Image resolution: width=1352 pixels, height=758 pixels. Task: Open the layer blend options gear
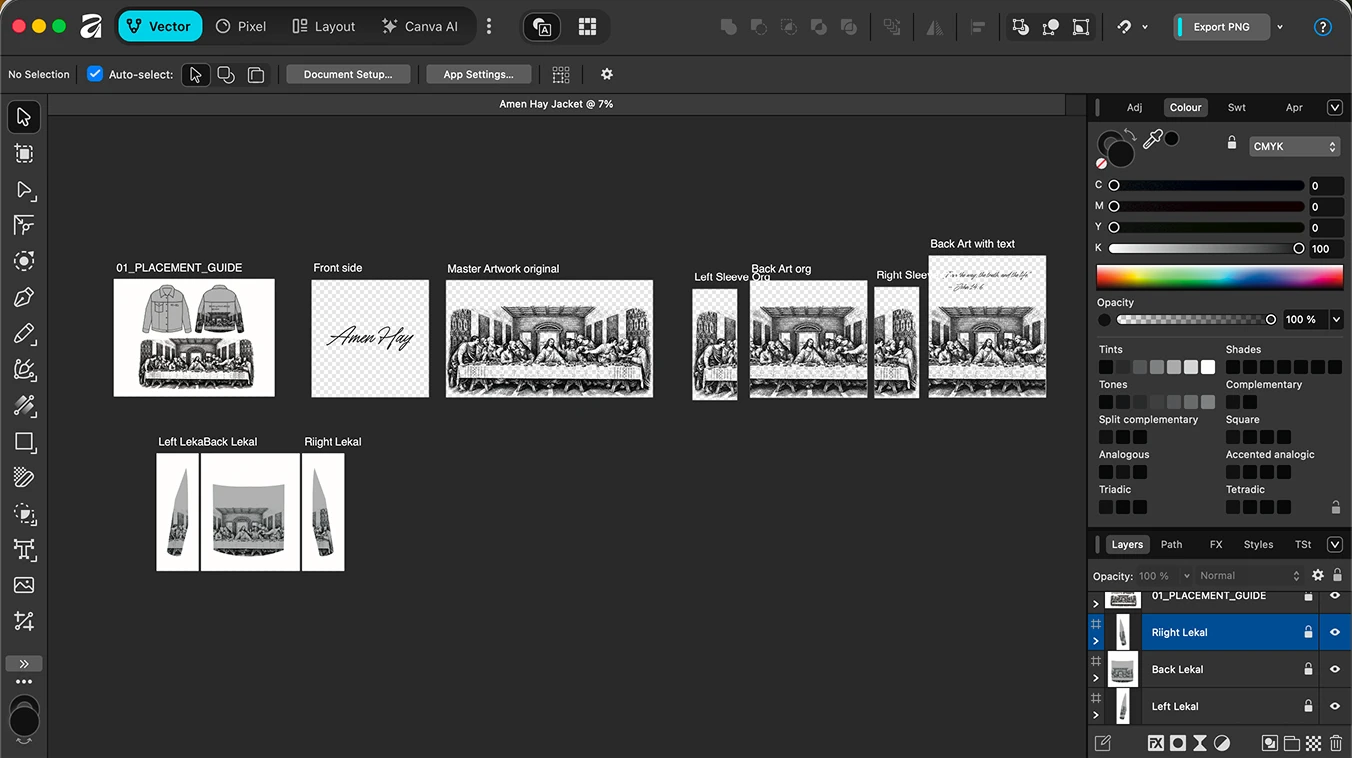click(1318, 576)
